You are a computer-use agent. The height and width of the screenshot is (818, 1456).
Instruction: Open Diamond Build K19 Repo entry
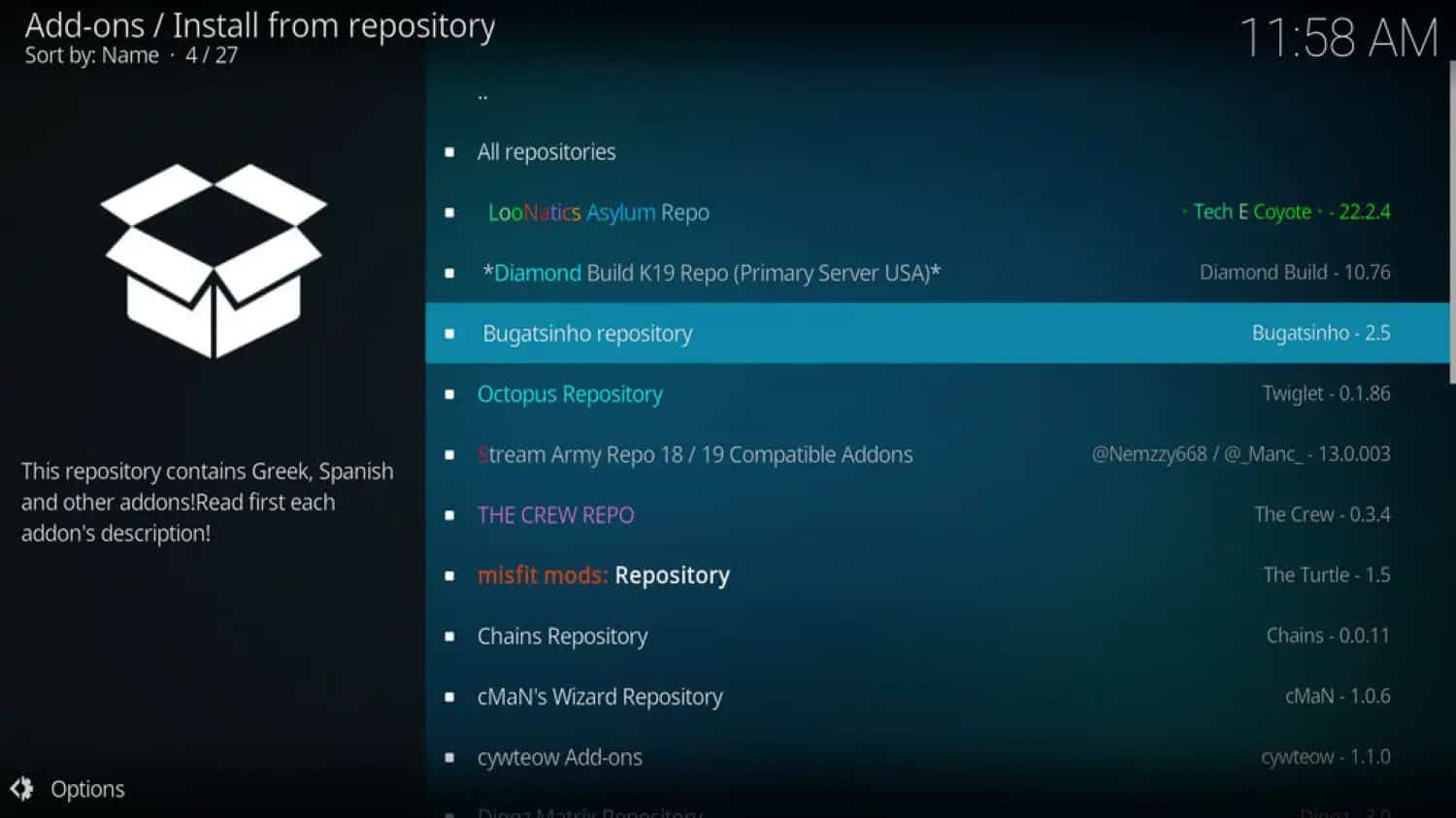[938, 273]
